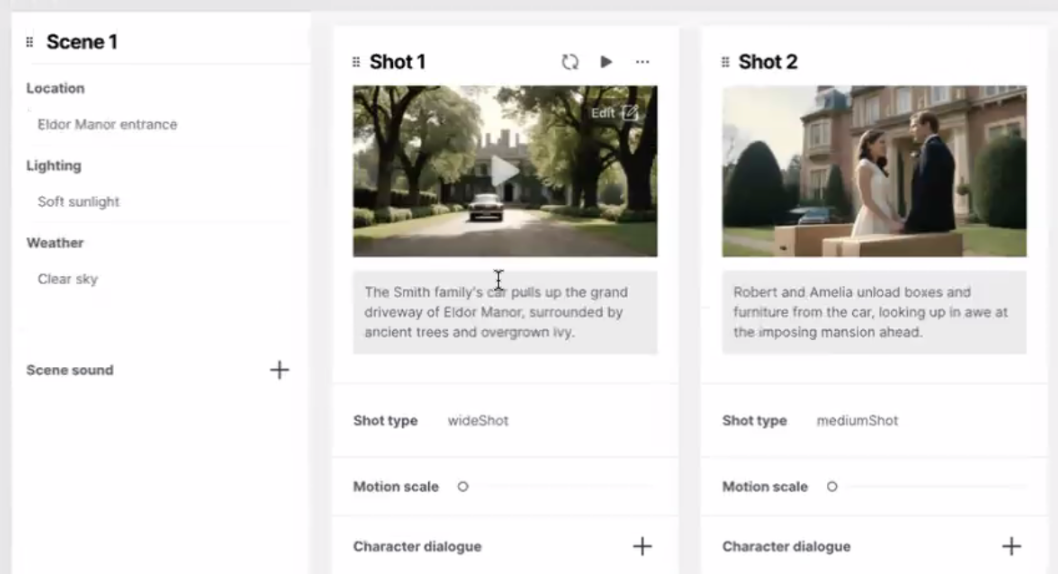Open the Shot 2 shot type mediumShot selector

click(857, 421)
